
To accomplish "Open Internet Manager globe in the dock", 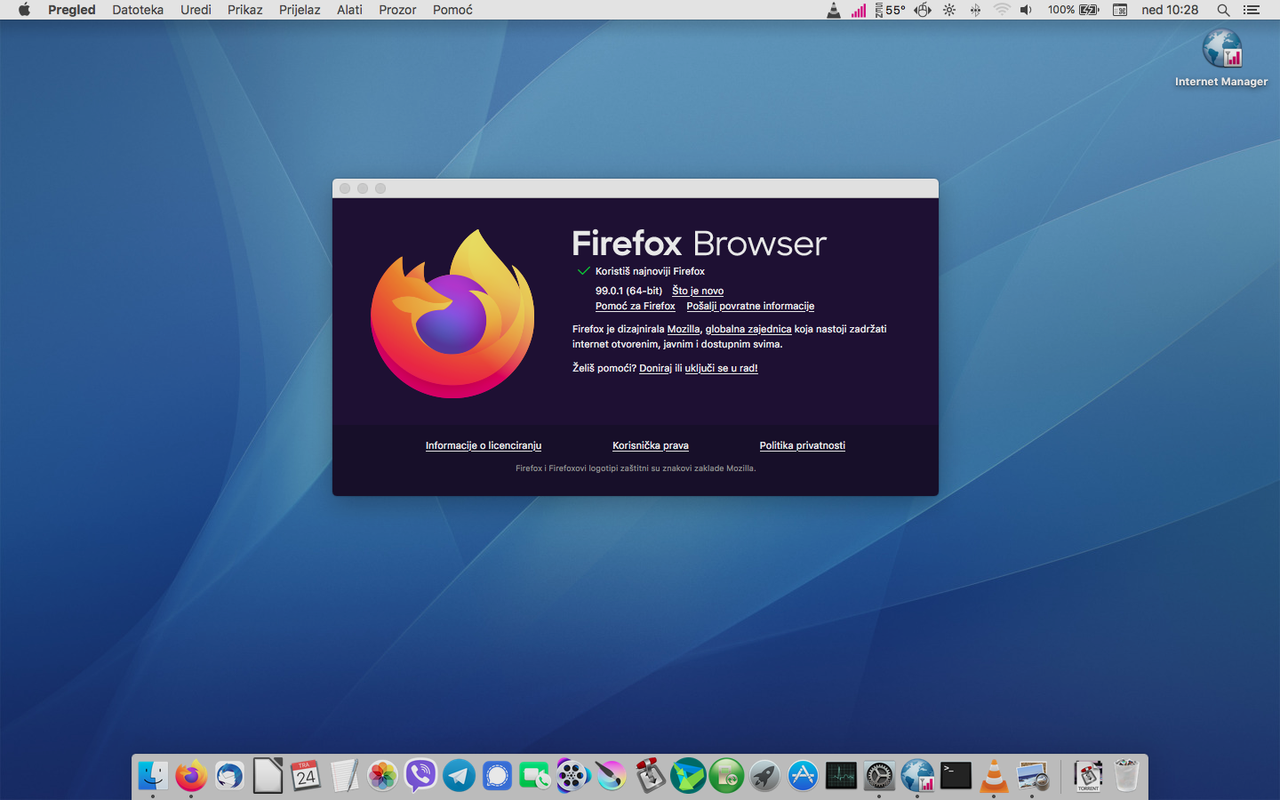I will pyautogui.click(x=918, y=775).
